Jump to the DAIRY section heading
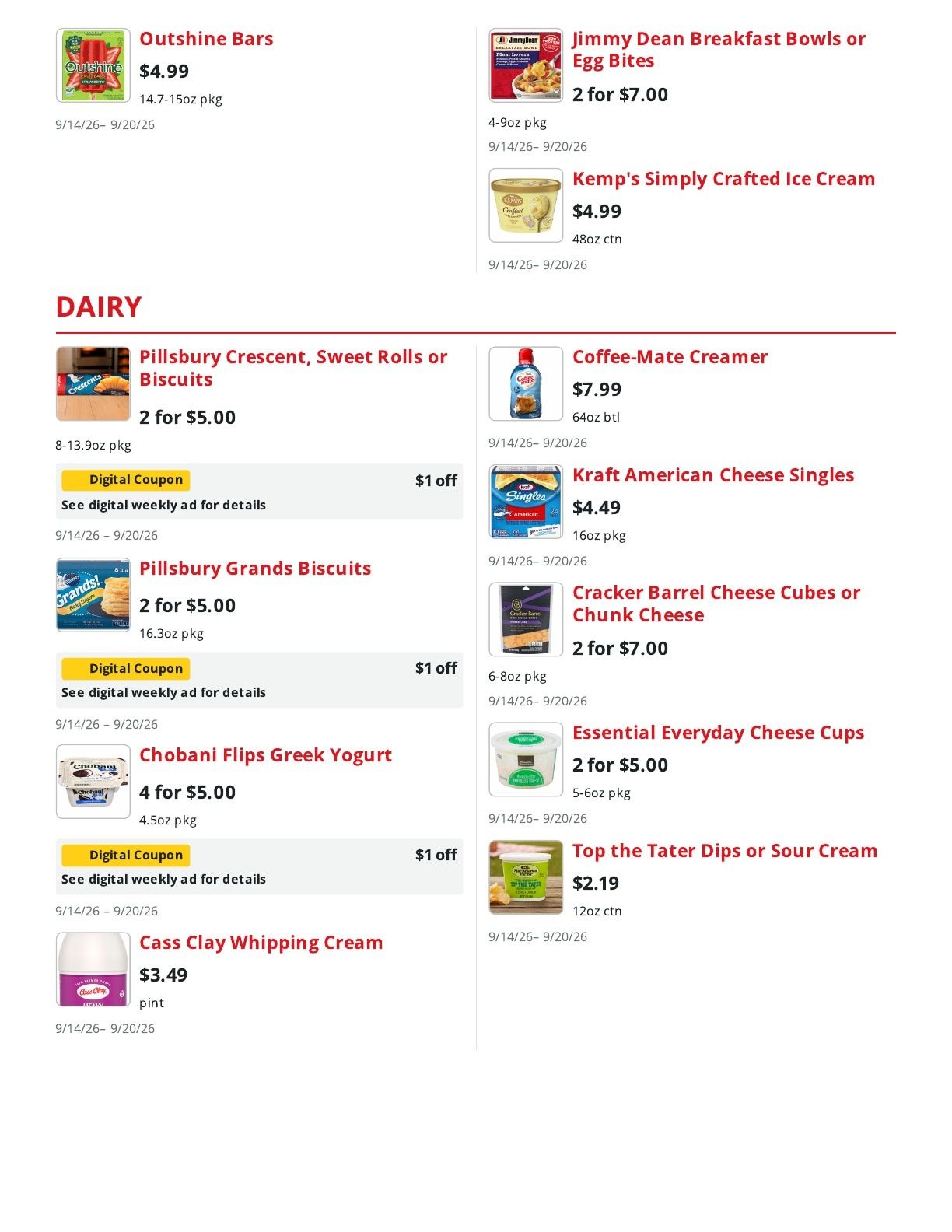The image size is (952, 1232). tap(99, 306)
